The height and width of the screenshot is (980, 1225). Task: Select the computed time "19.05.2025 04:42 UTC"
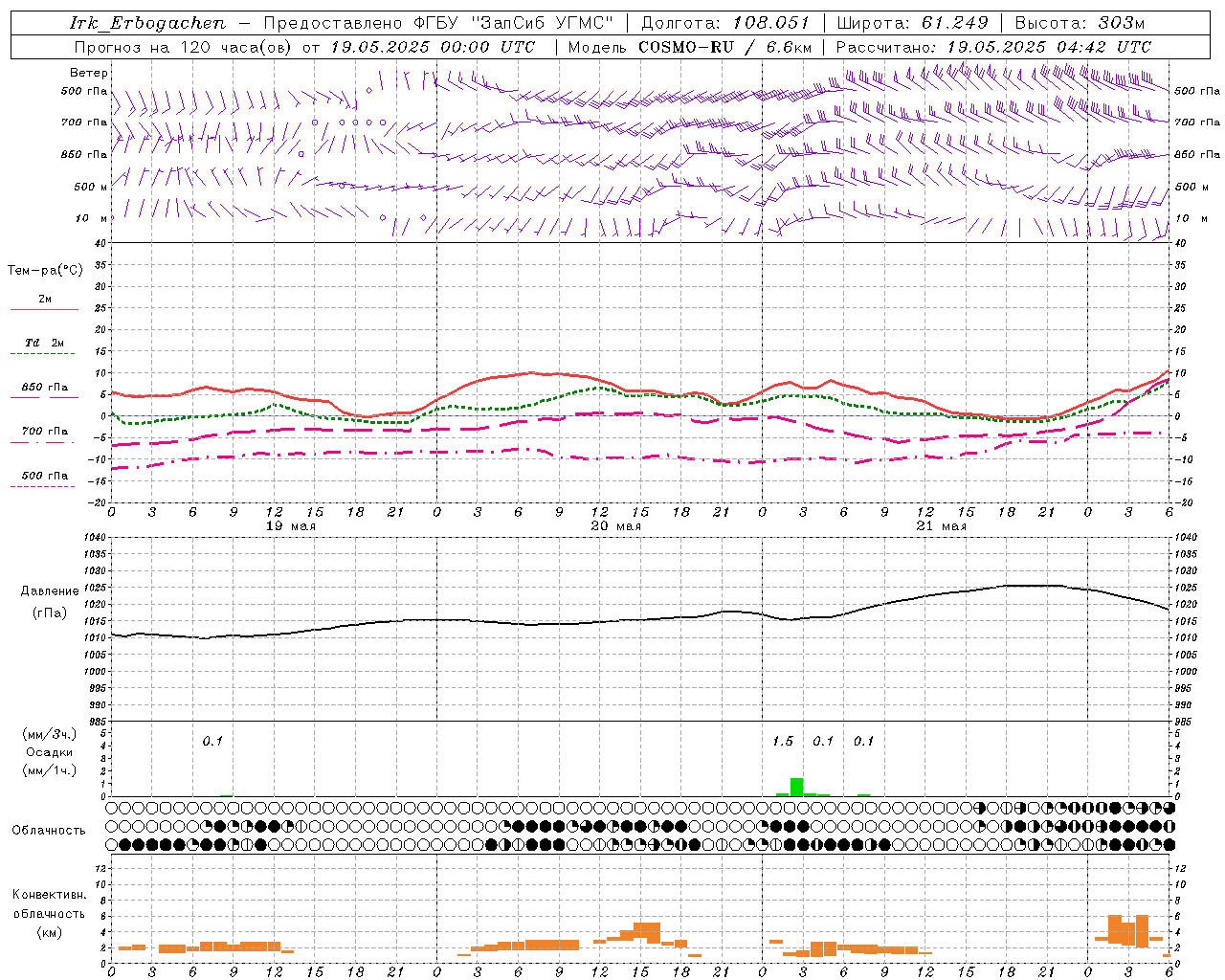coord(1049,47)
